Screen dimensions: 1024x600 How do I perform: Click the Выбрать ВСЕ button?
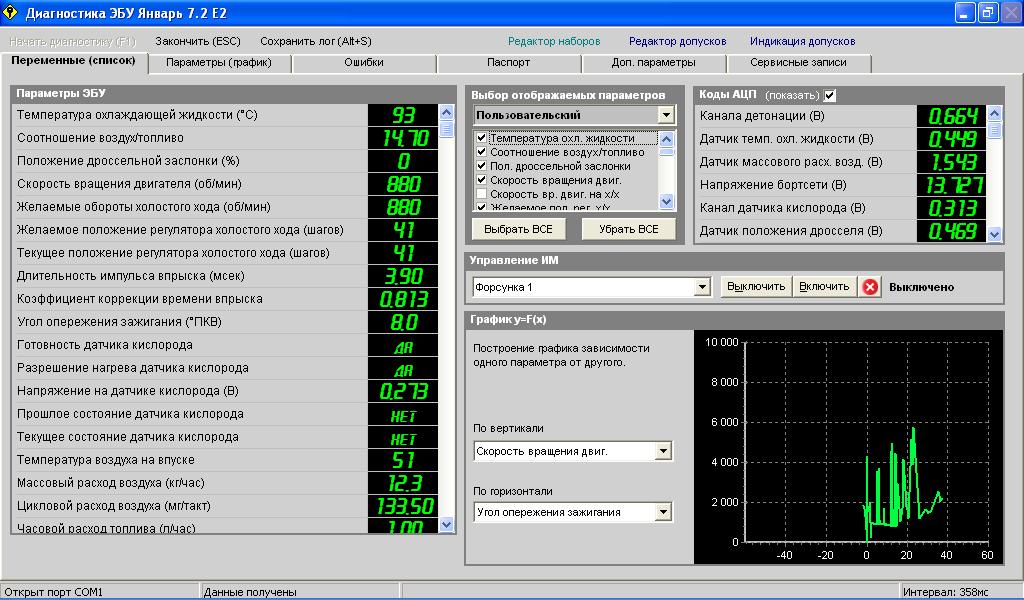pyautogui.click(x=518, y=229)
